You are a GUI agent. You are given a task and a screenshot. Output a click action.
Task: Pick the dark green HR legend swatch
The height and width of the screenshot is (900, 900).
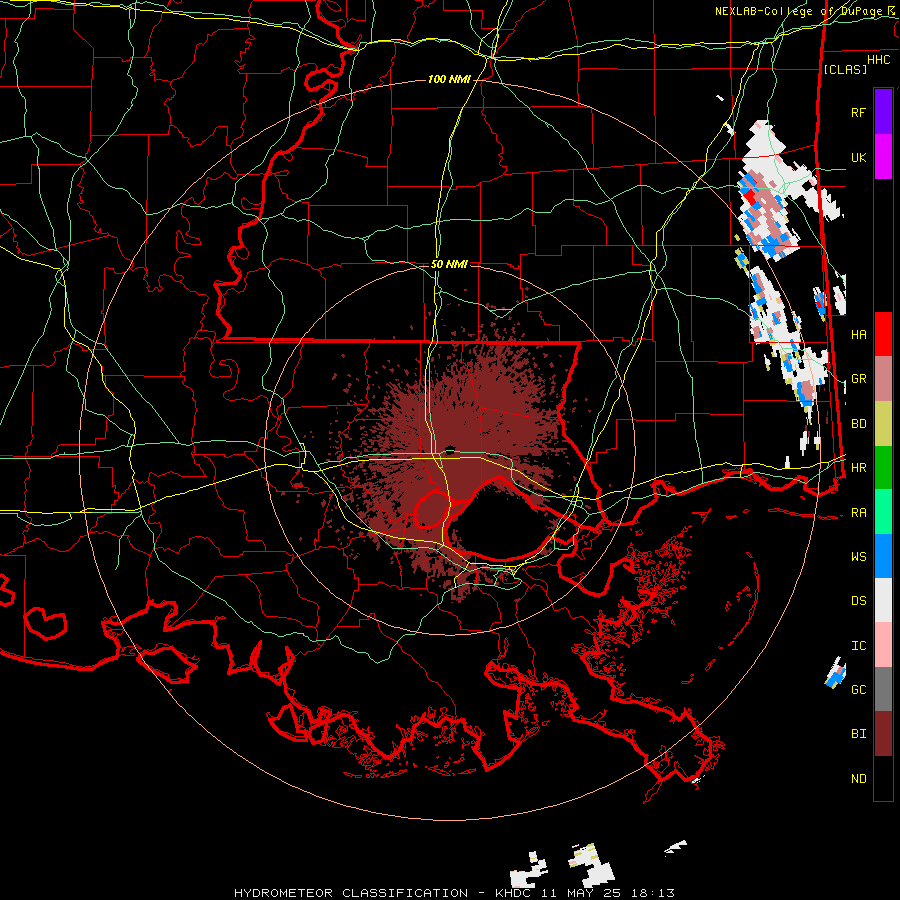(883, 468)
